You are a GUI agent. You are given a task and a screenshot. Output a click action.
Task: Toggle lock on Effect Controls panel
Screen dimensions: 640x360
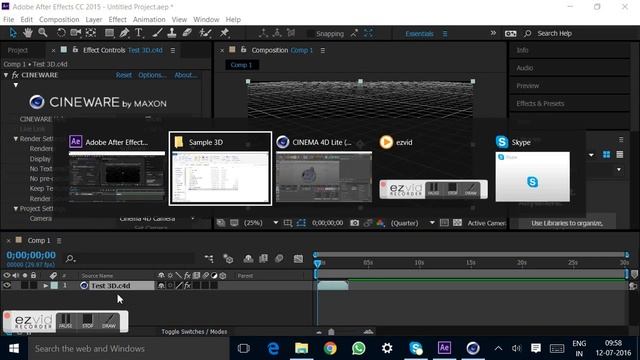(x=75, y=50)
